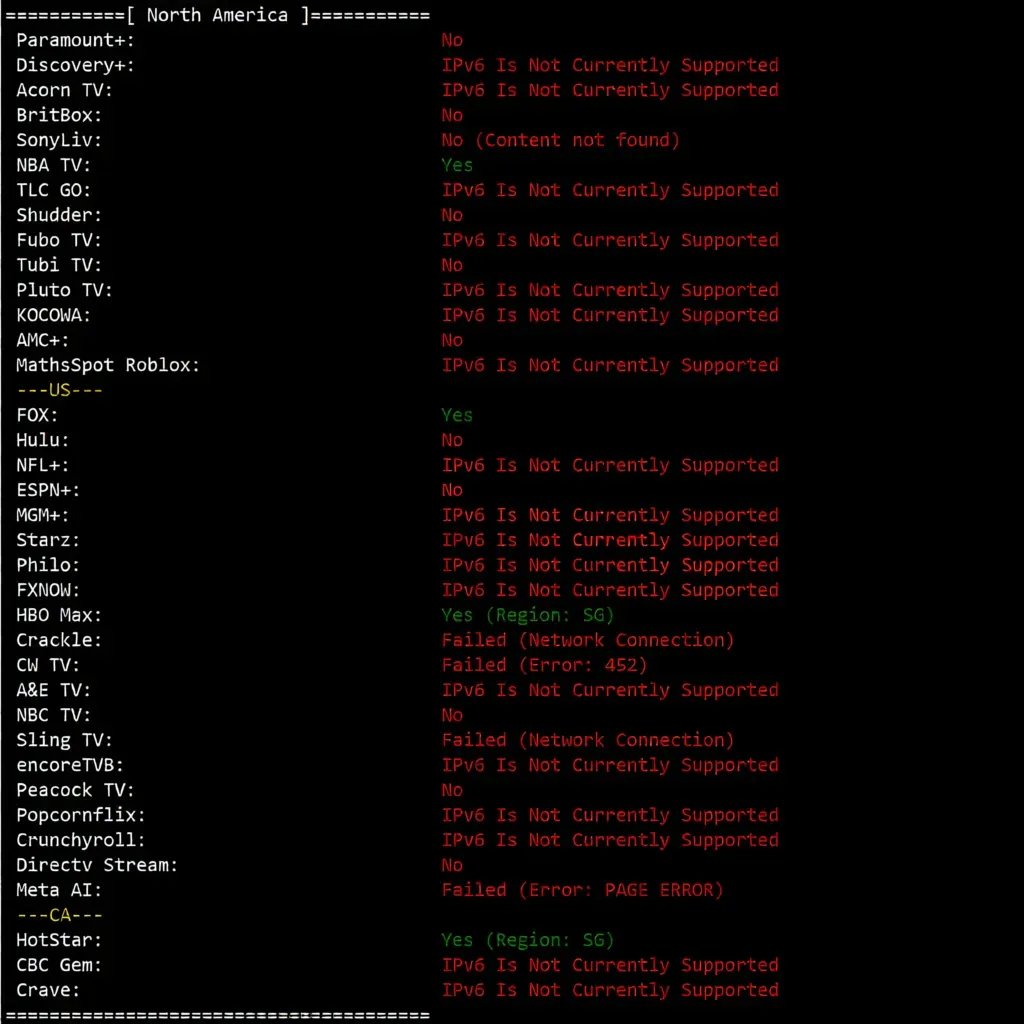Screen dimensions: 1024x1024
Task: Click IPv6 not supported message beside Crunchyroll
Action: click(x=610, y=840)
